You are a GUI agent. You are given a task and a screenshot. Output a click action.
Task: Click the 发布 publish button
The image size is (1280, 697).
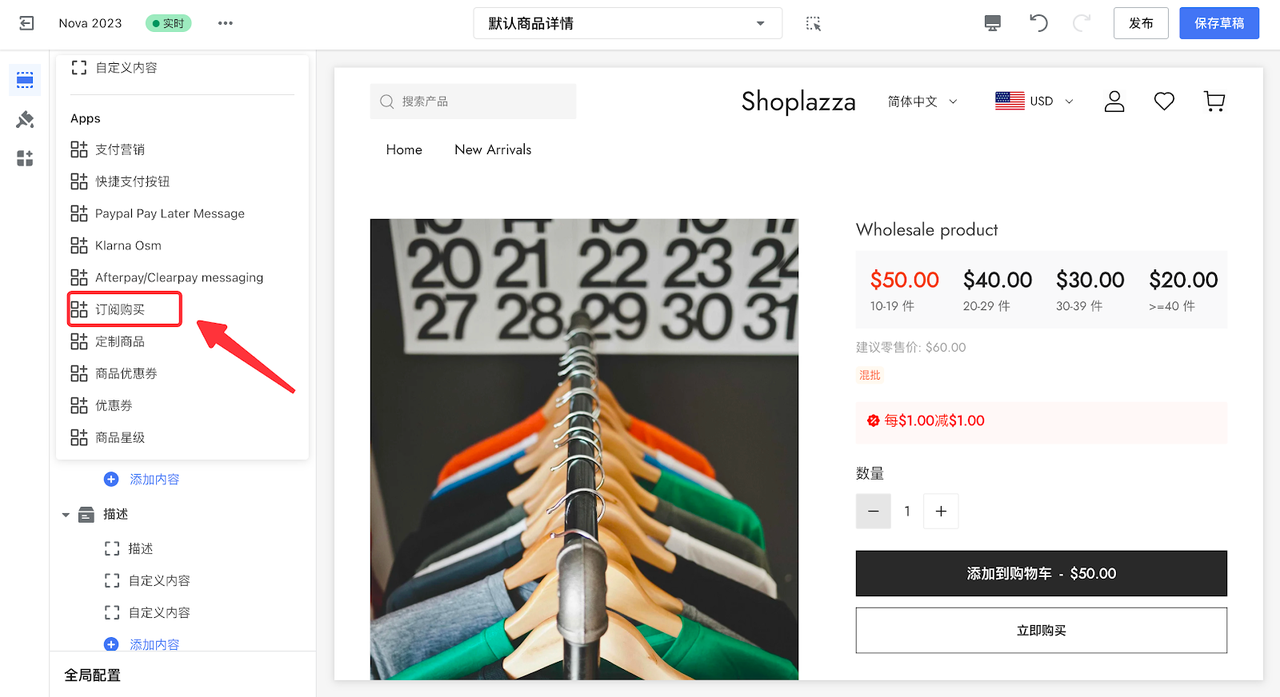click(1140, 23)
